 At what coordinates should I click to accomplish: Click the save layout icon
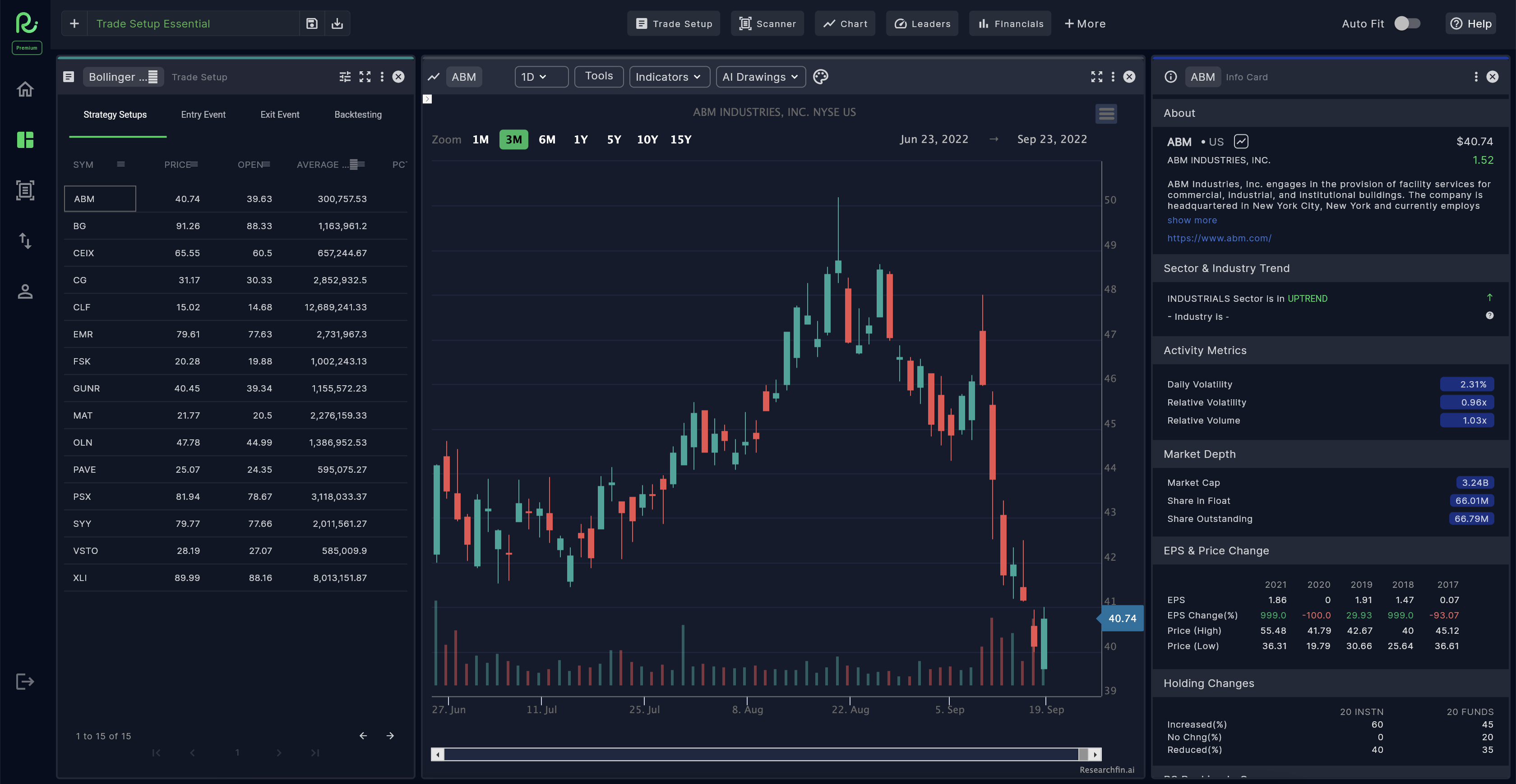coord(312,23)
